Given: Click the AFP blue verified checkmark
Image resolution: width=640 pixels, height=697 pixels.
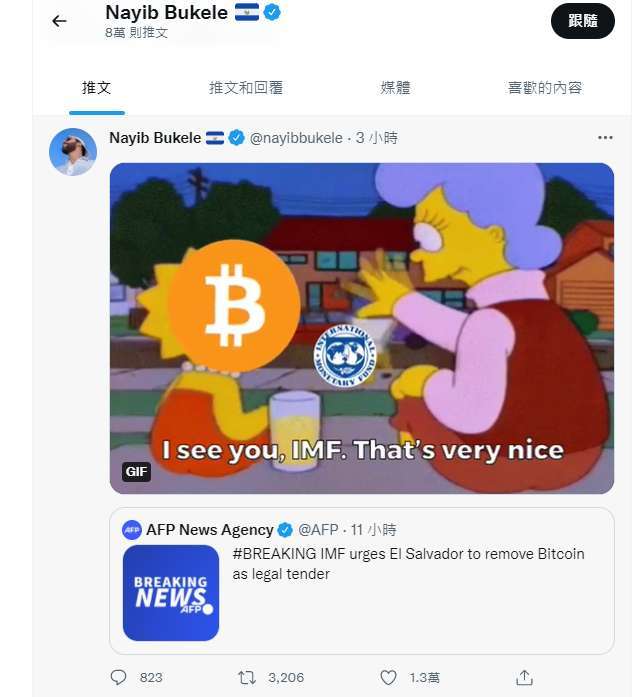Looking at the screenshot, I should 285,529.
